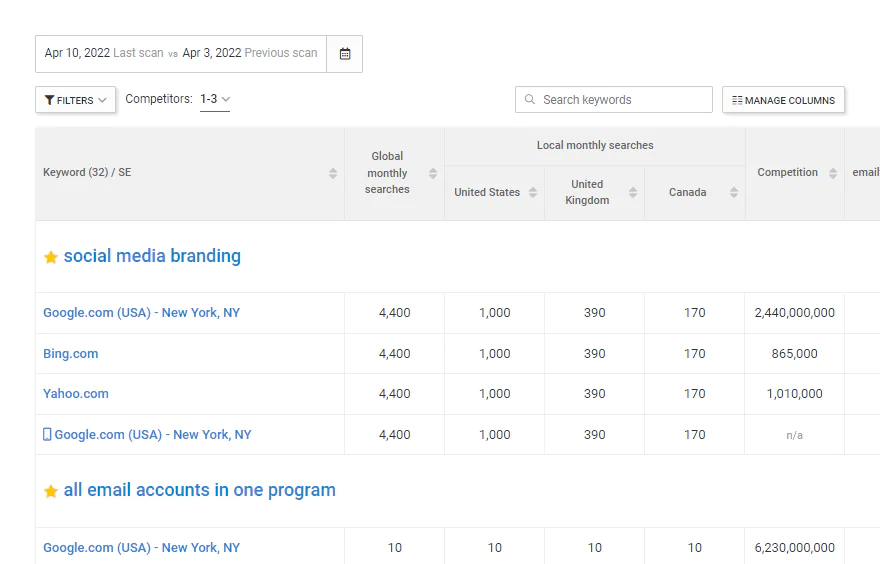Sort Global monthly searches column
The width and height of the screenshot is (880, 564).
click(433, 173)
